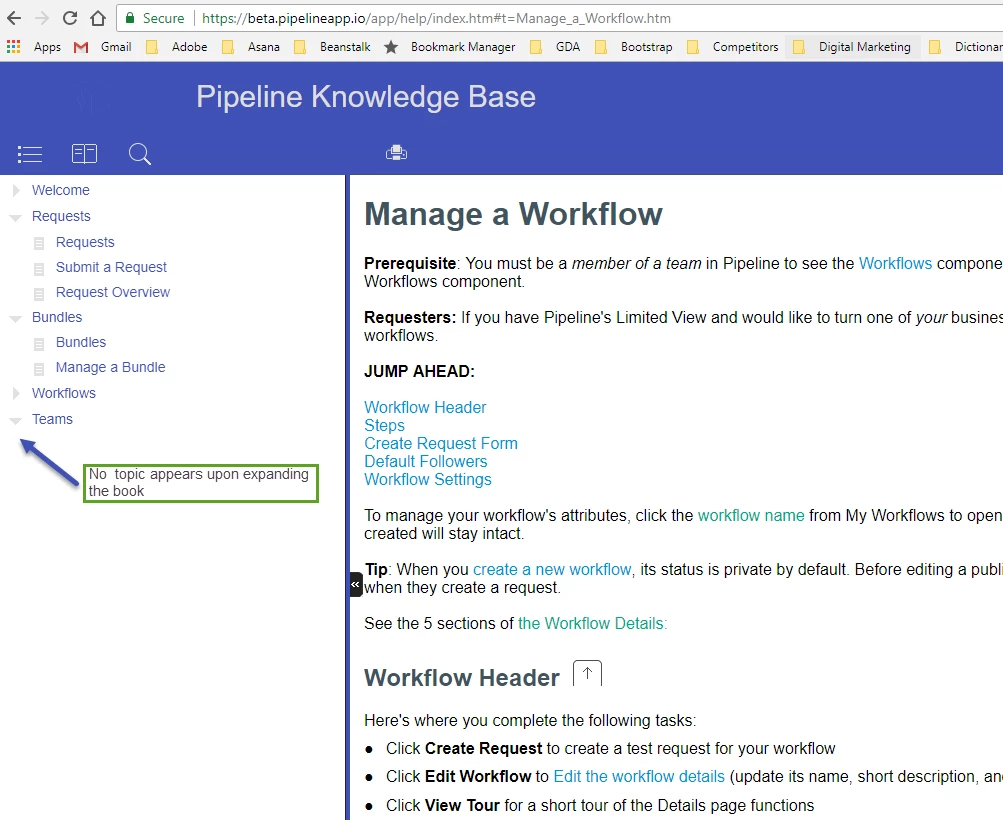Image resolution: width=1003 pixels, height=820 pixels.
Task: Open the Gmail bookmark
Action: click(103, 47)
